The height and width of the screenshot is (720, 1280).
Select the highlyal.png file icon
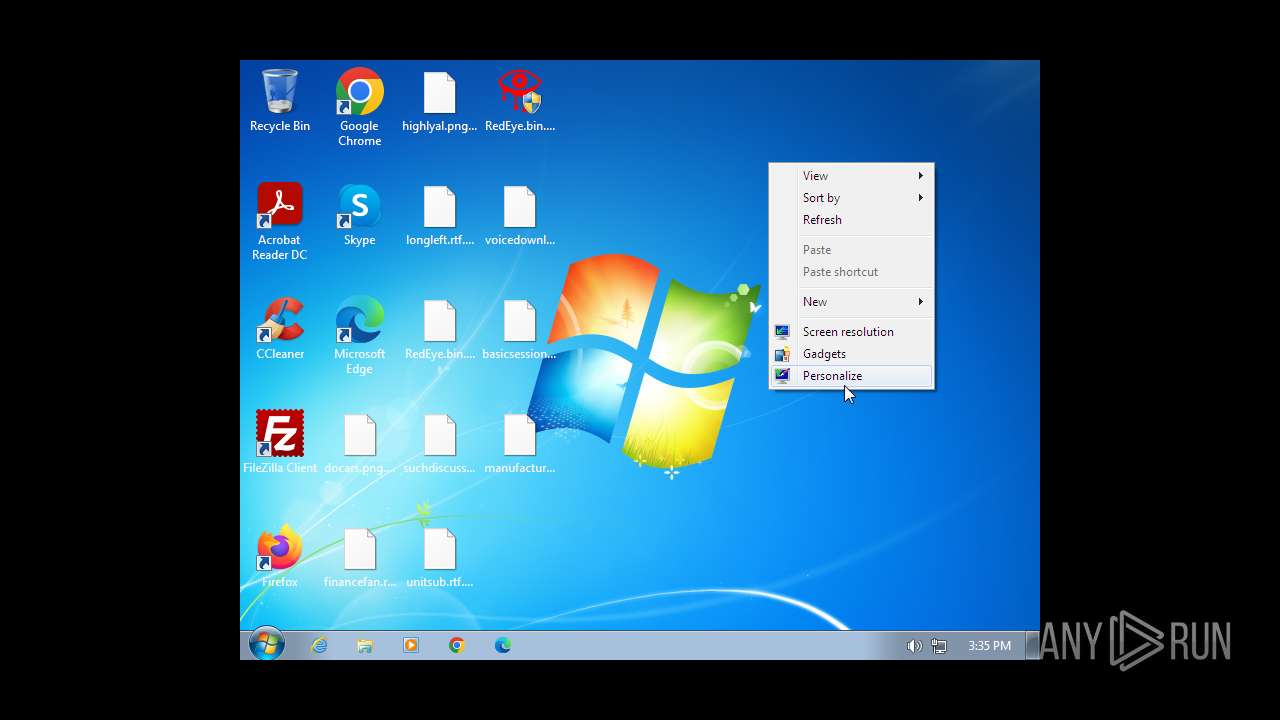click(x=439, y=100)
